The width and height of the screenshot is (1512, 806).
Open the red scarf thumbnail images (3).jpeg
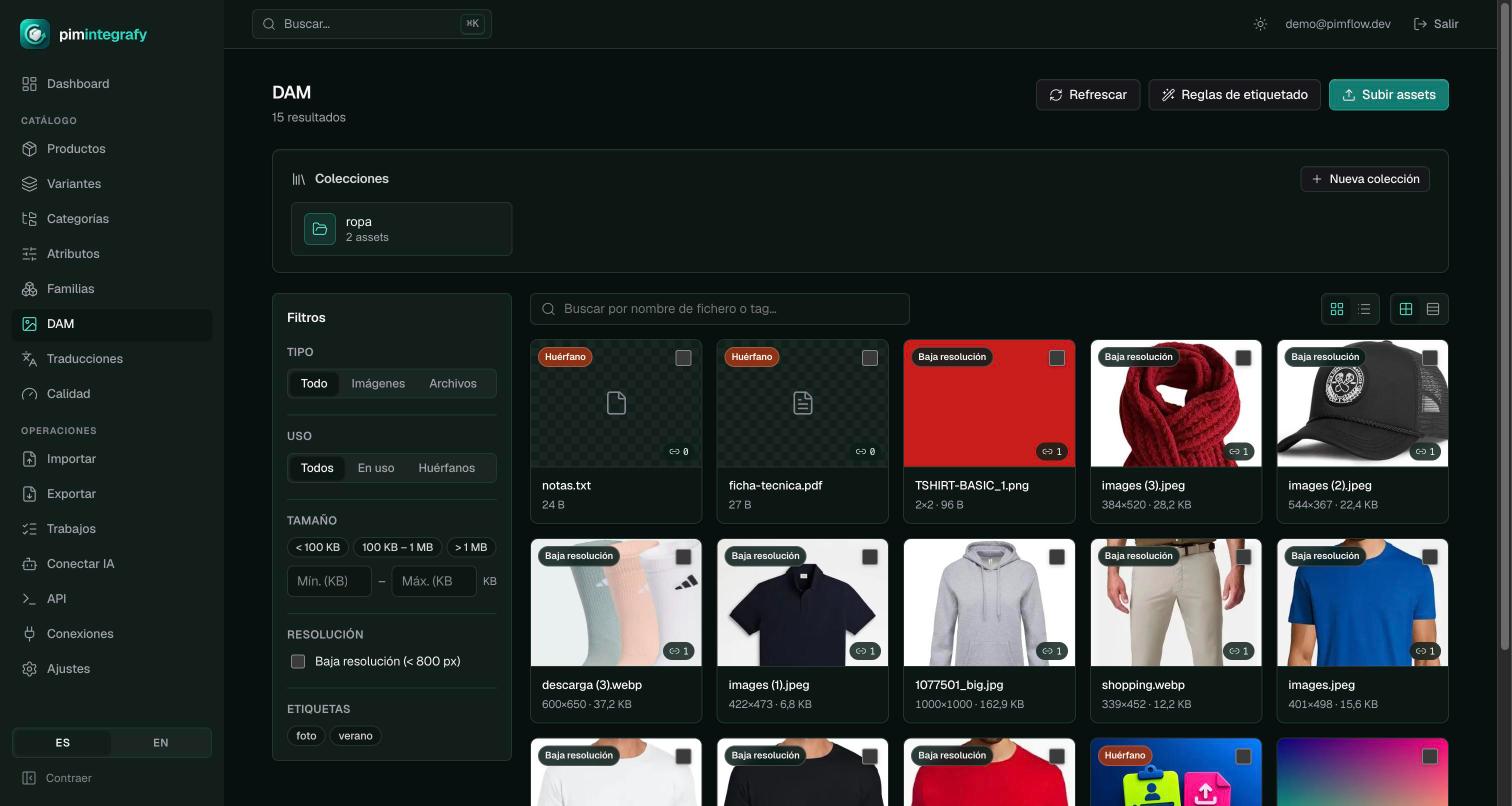[x=1176, y=403]
